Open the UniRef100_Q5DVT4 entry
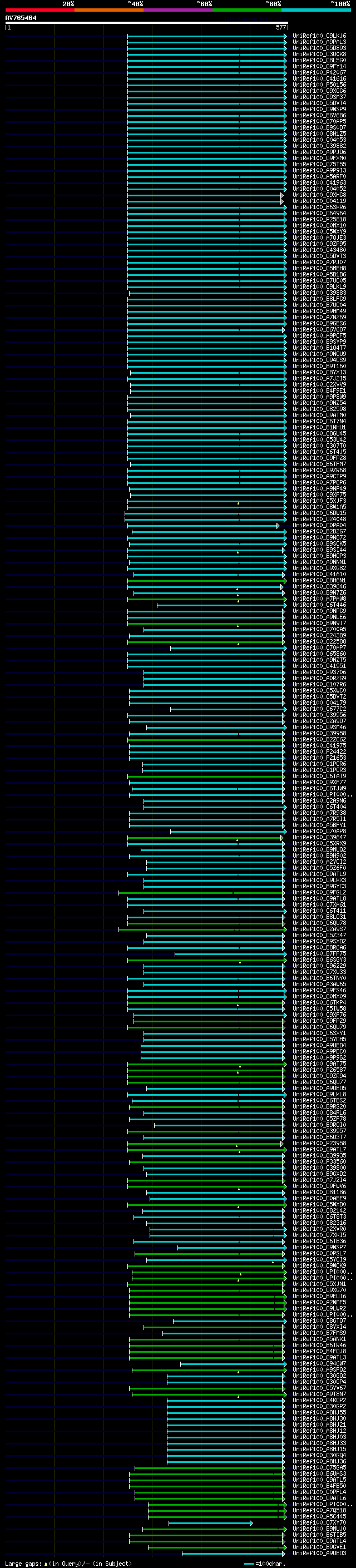The width and height of the screenshot is (356, 1568). 319,103
